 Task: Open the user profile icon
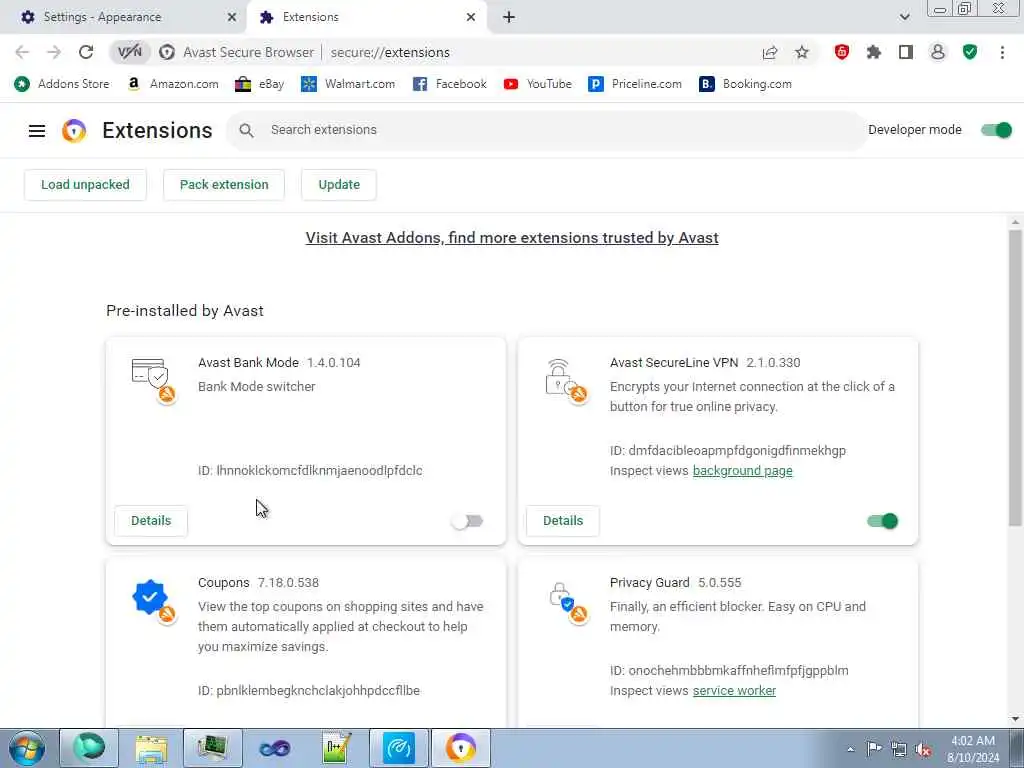pos(938,52)
